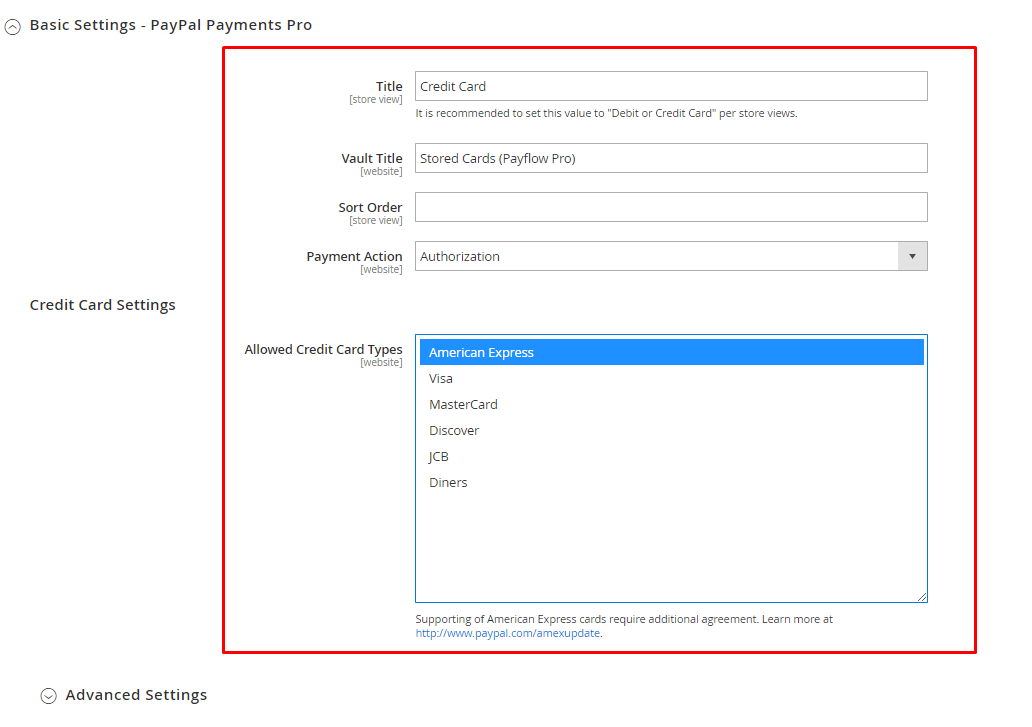Click inside the Title field
This screenshot has width=1032, height=727.
(x=670, y=86)
